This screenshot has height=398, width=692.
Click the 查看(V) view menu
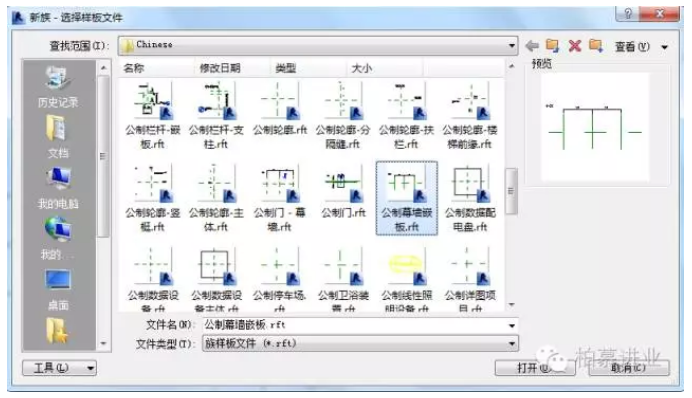pyautogui.click(x=632, y=46)
